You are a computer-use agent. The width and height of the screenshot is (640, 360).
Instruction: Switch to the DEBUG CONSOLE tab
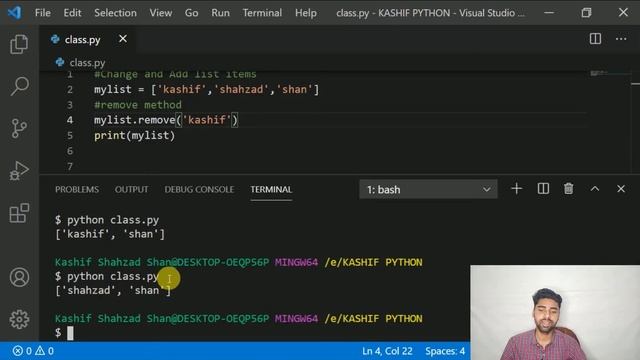tap(199, 189)
